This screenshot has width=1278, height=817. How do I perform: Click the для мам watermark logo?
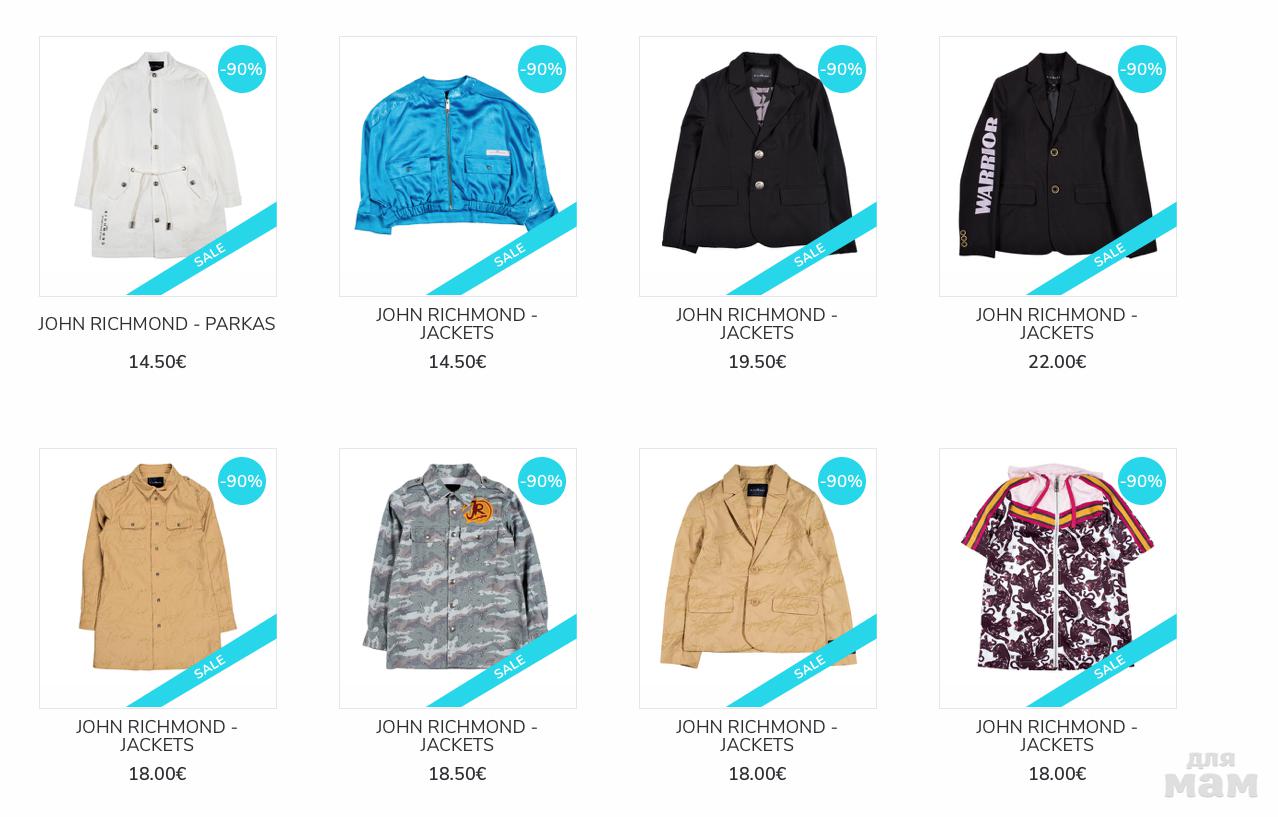point(1211,775)
